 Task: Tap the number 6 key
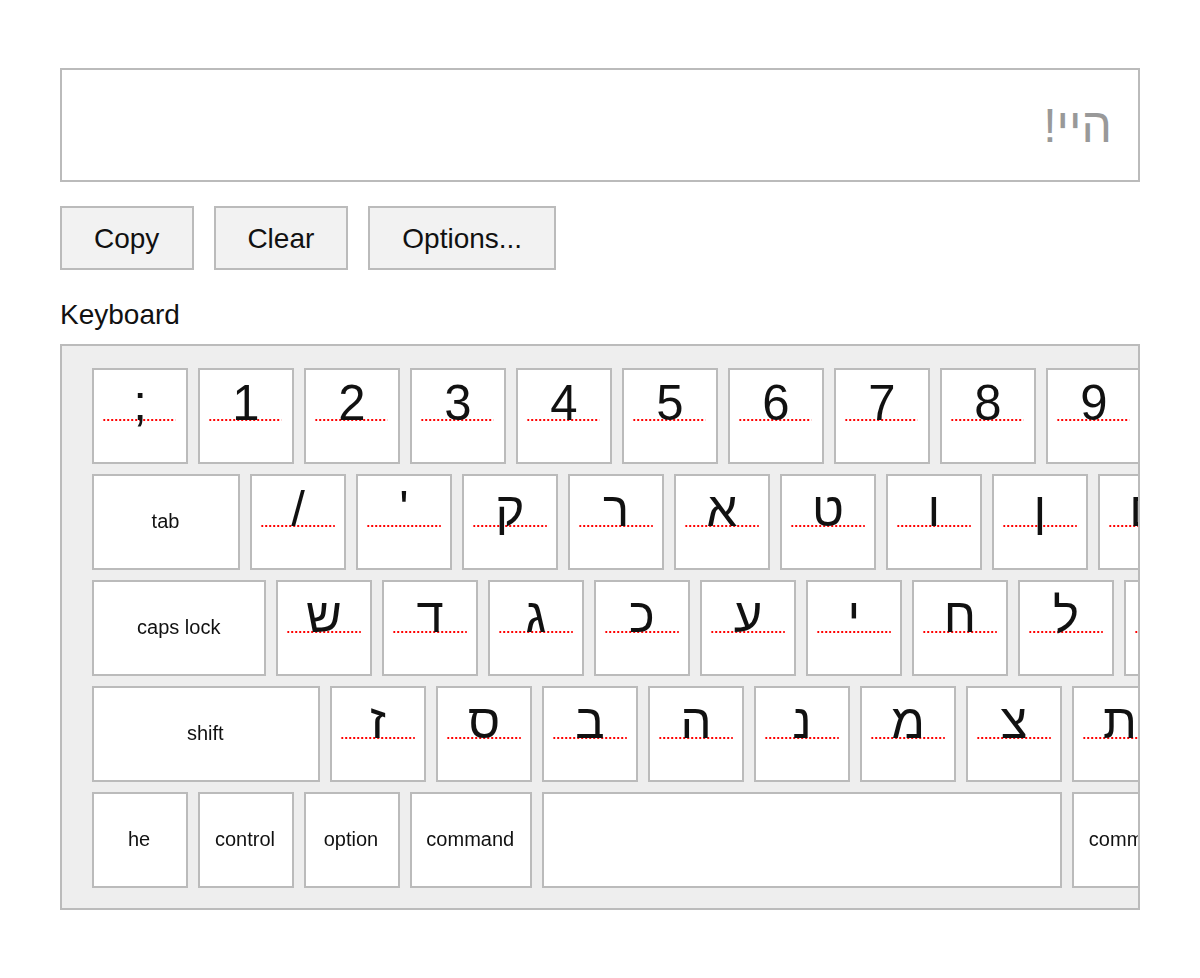point(776,416)
